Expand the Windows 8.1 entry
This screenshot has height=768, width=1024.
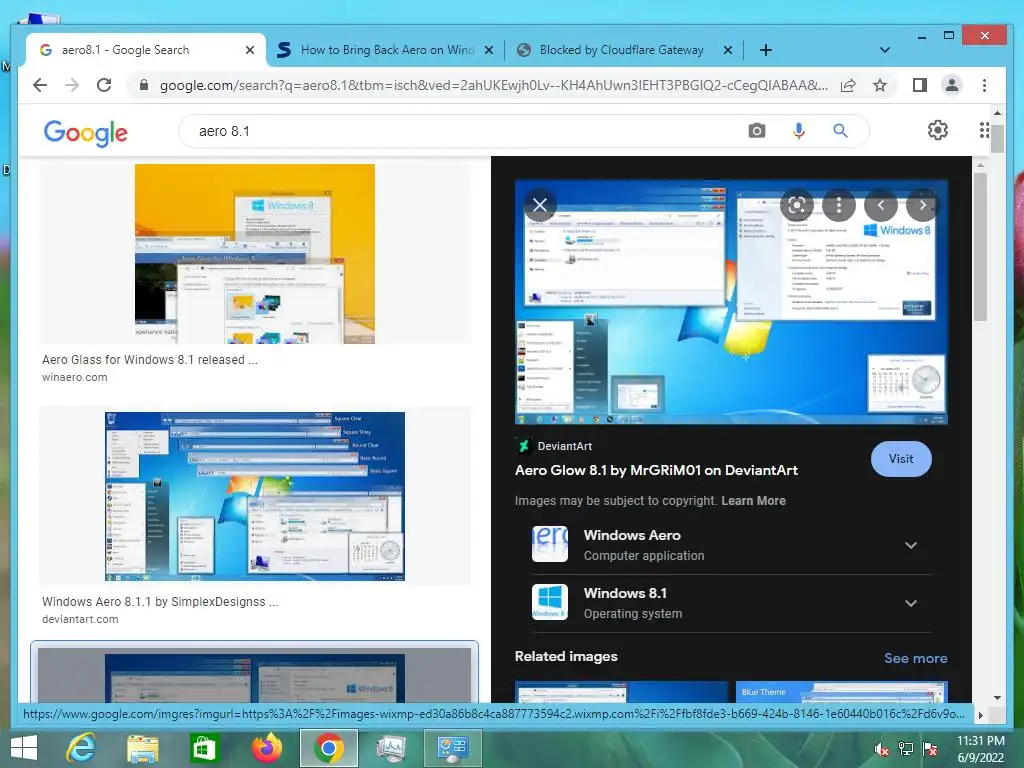(911, 603)
